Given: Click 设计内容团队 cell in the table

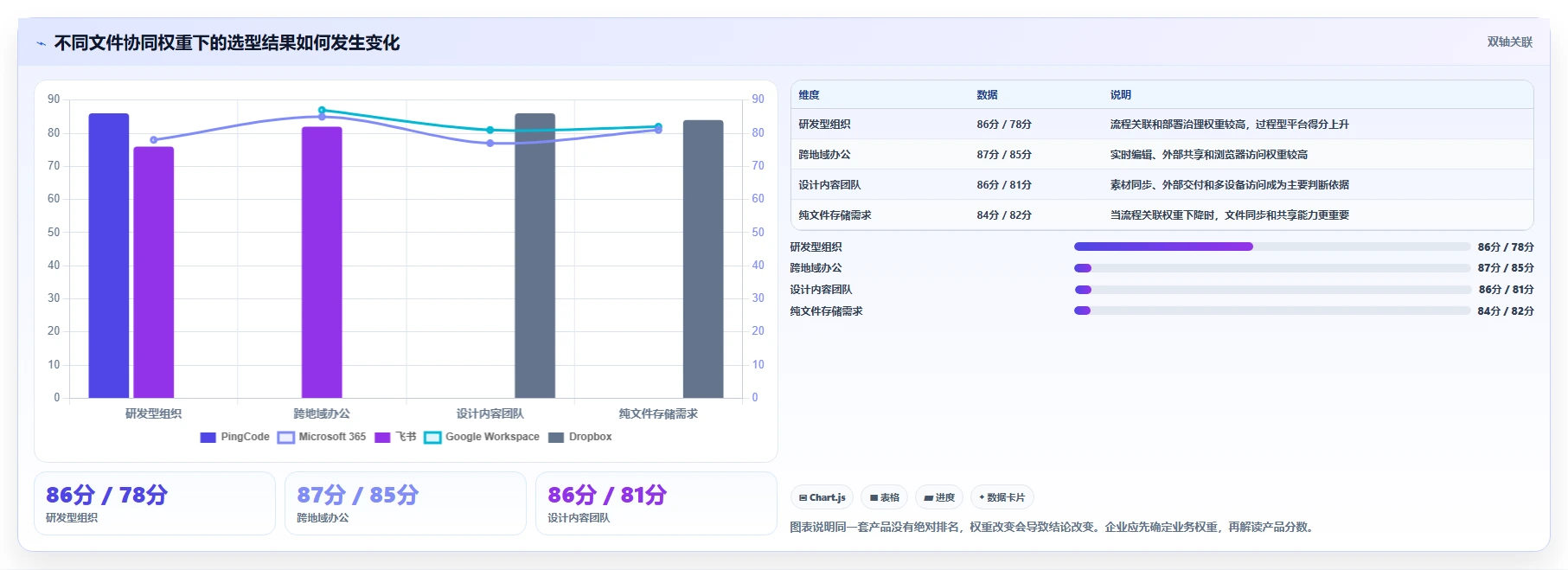Looking at the screenshot, I should [x=829, y=185].
